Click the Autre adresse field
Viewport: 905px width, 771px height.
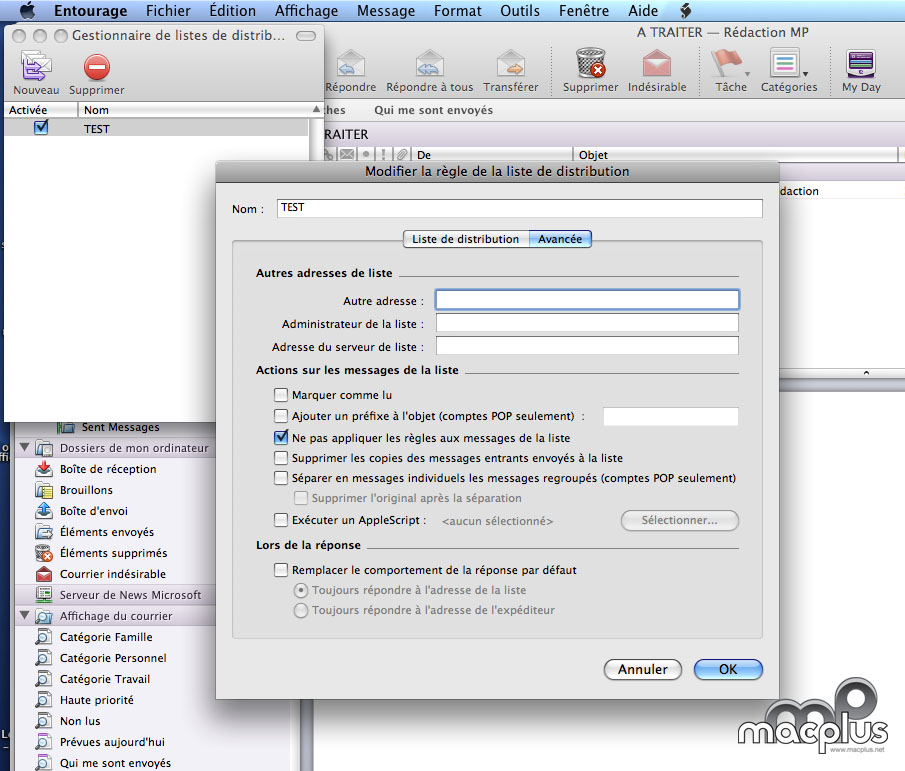(x=587, y=300)
